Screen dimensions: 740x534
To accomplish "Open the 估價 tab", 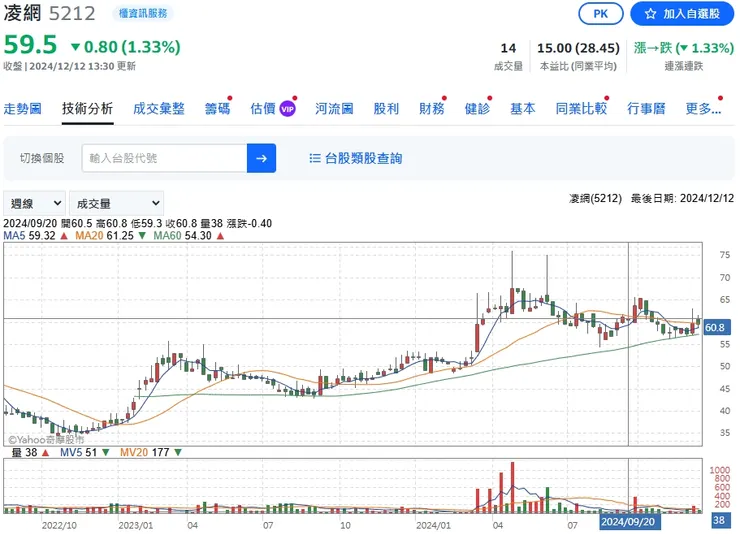I will 263,109.
